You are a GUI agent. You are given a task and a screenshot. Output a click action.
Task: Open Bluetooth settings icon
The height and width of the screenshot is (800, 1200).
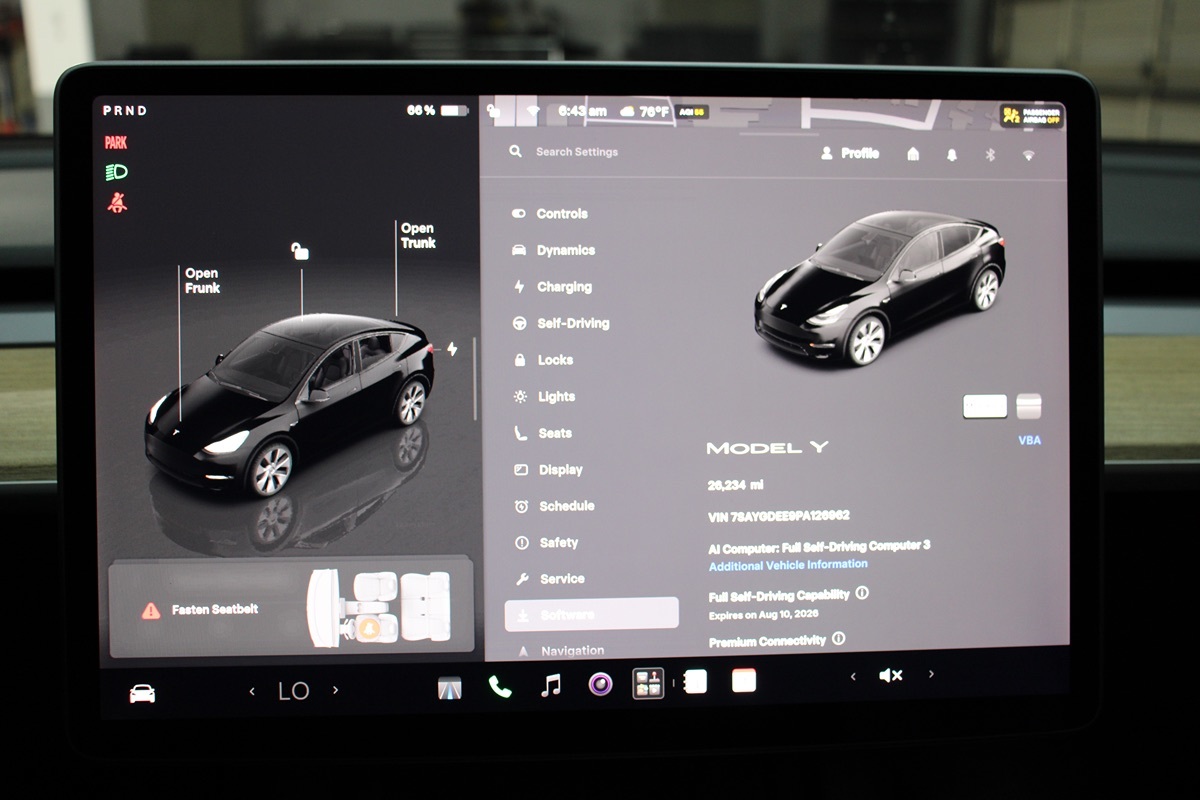coord(991,155)
